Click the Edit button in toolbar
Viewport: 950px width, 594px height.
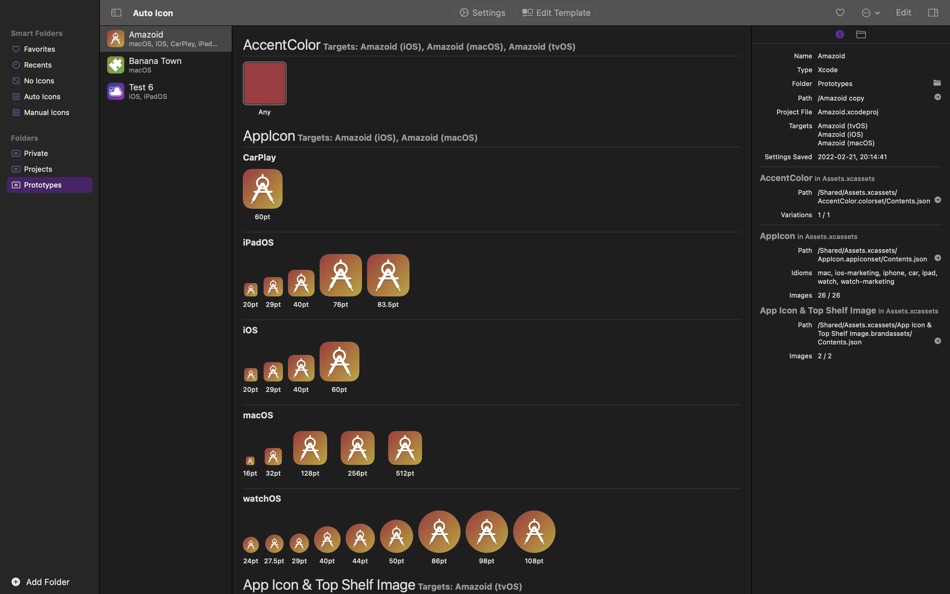[903, 13]
